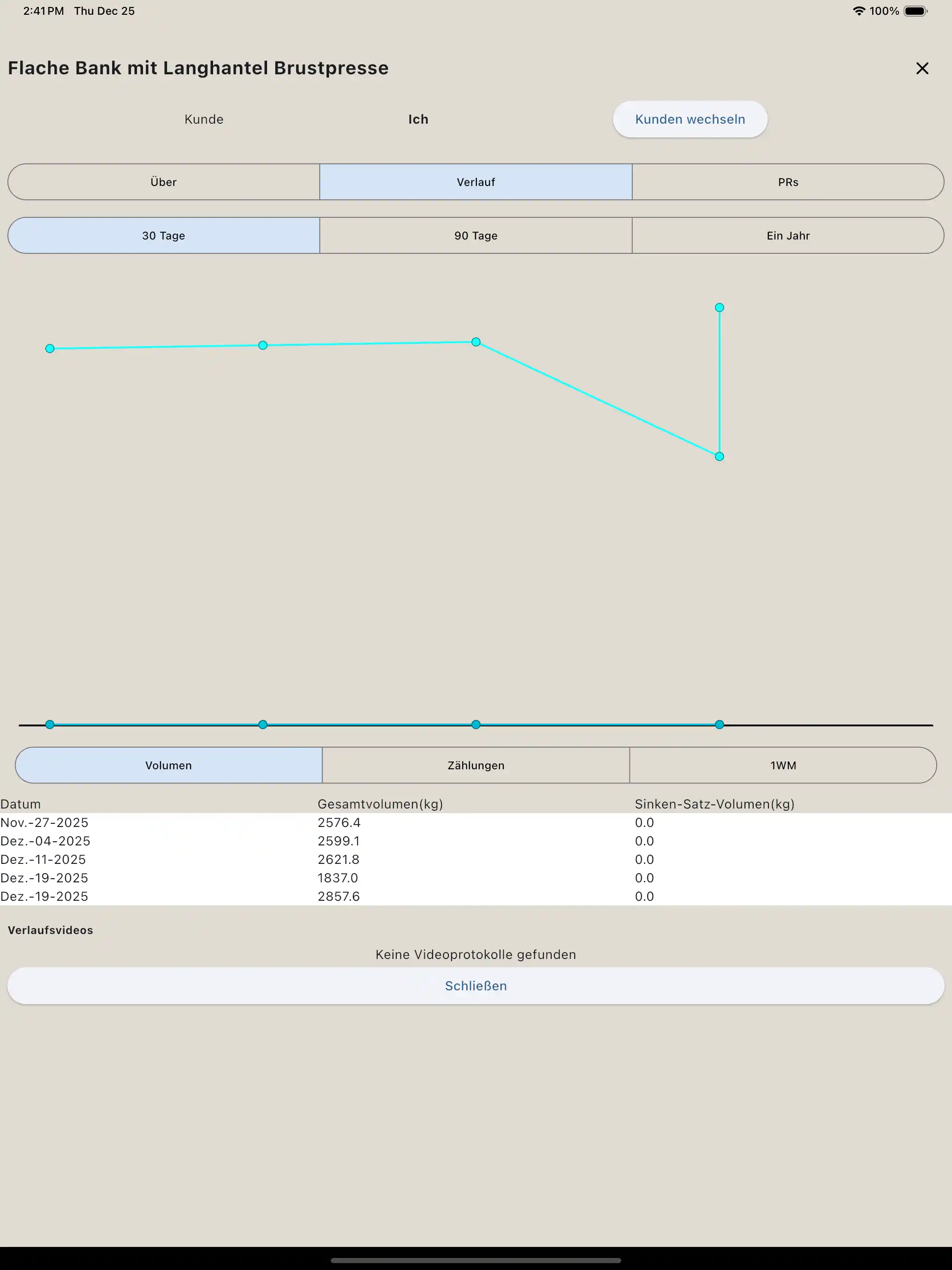
Task: Switch range to 90 Tage
Action: coord(476,235)
